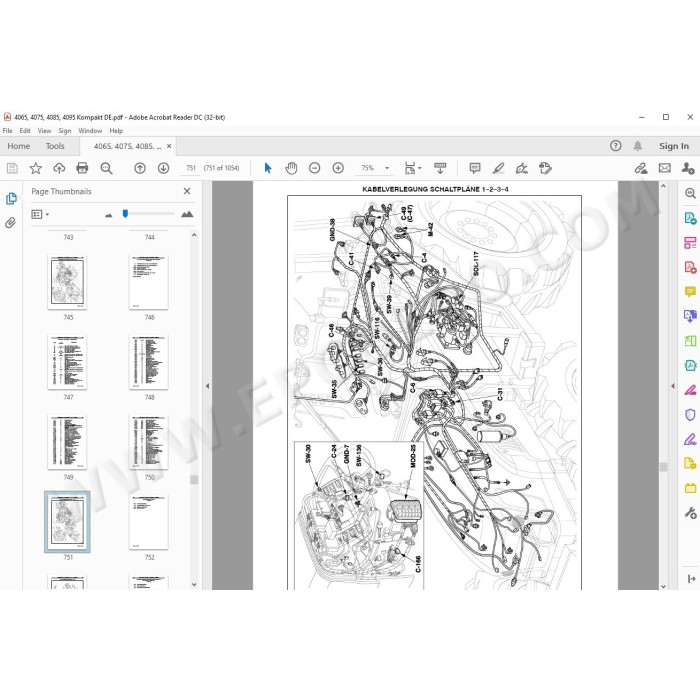Activate the Hand pan tool
Viewport: 700px width, 700px height.
(x=291, y=168)
